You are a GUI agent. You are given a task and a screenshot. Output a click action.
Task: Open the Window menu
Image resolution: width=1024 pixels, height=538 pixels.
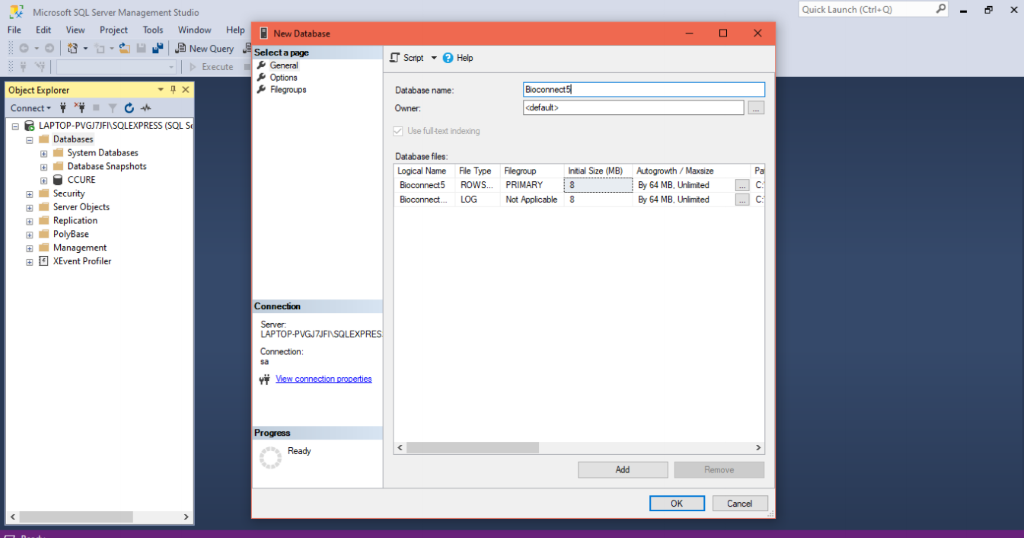[195, 30]
